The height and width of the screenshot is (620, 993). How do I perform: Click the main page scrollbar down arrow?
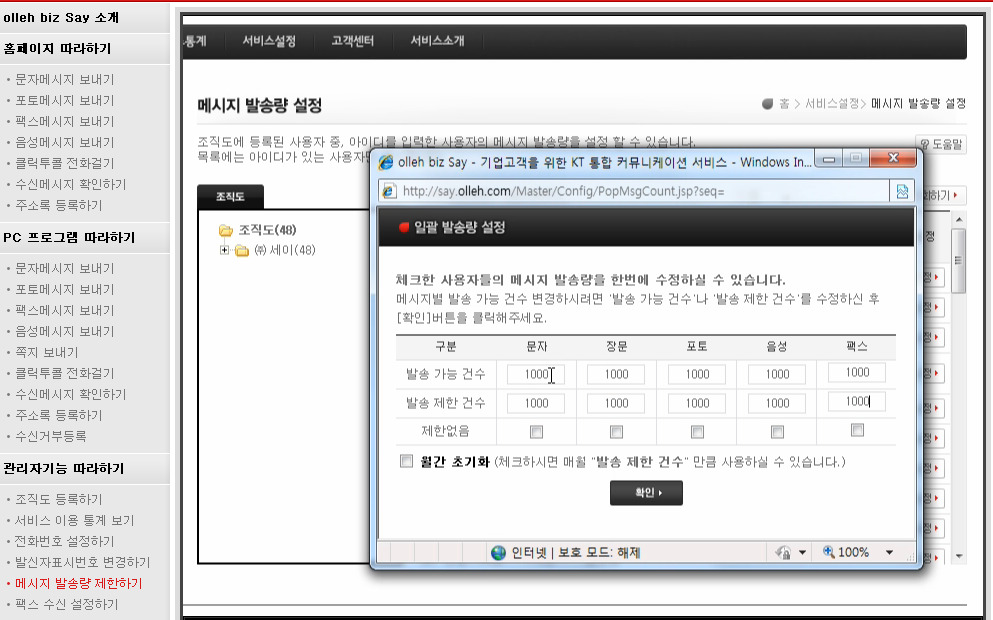tap(959, 556)
